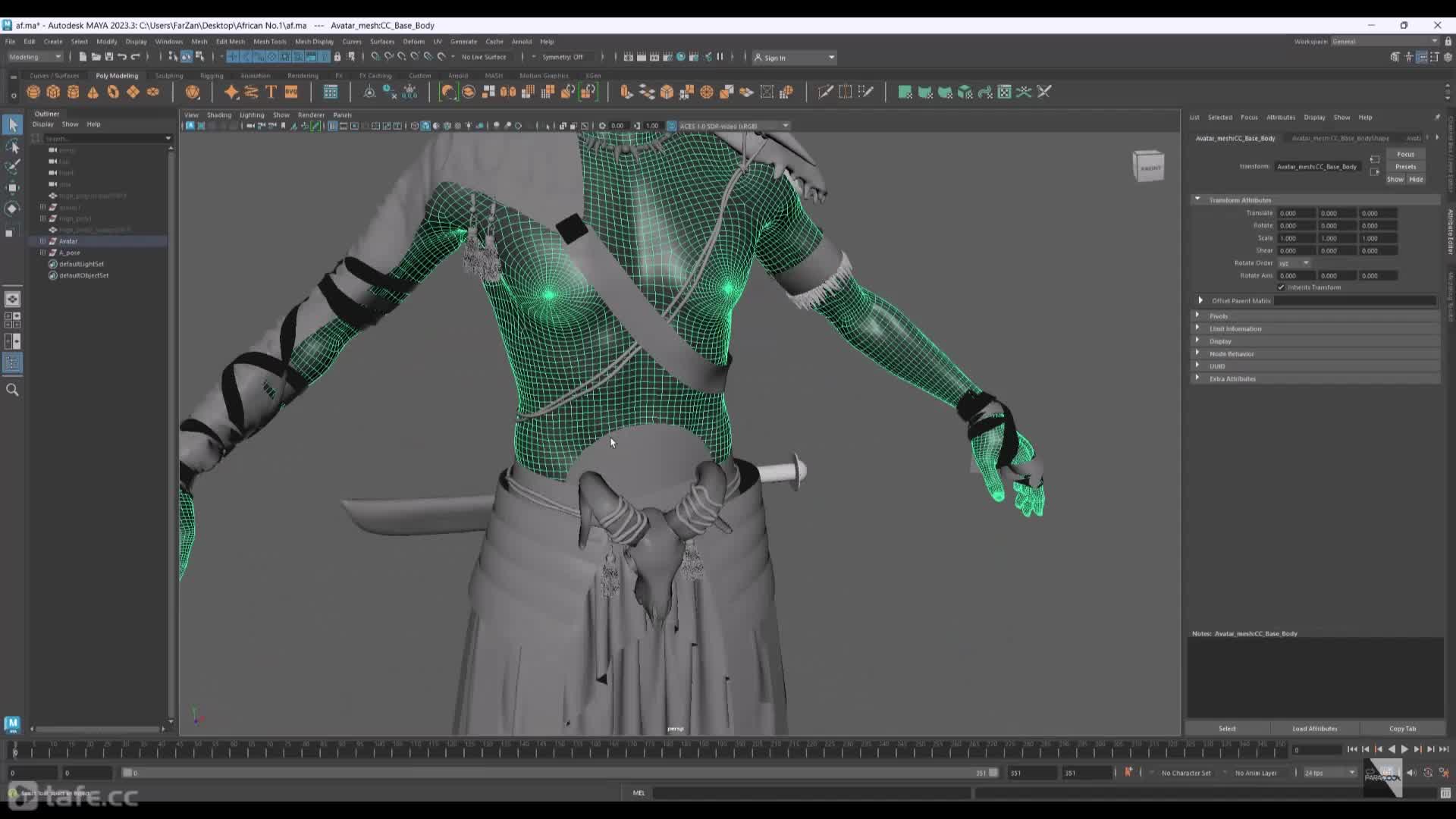Click the Presets button

pos(1405,167)
